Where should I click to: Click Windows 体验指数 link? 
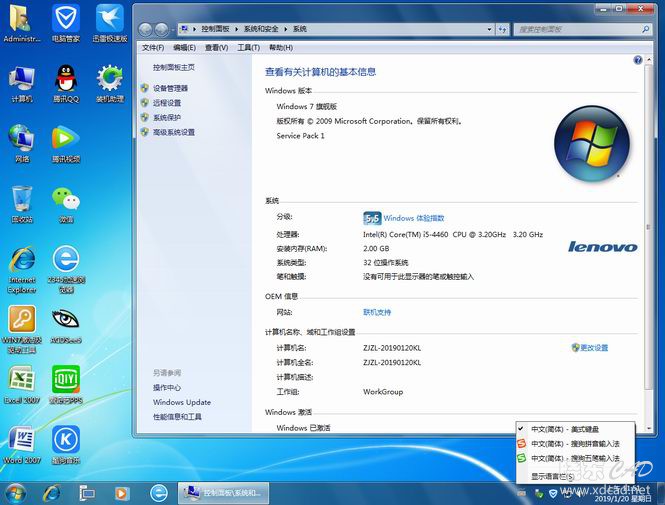coord(414,218)
